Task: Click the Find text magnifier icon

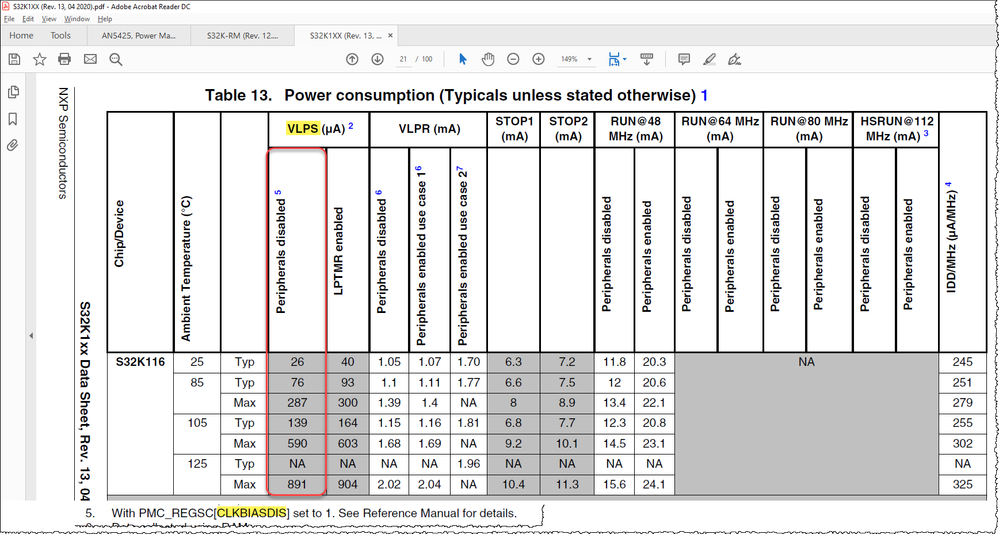Action: click(115, 59)
